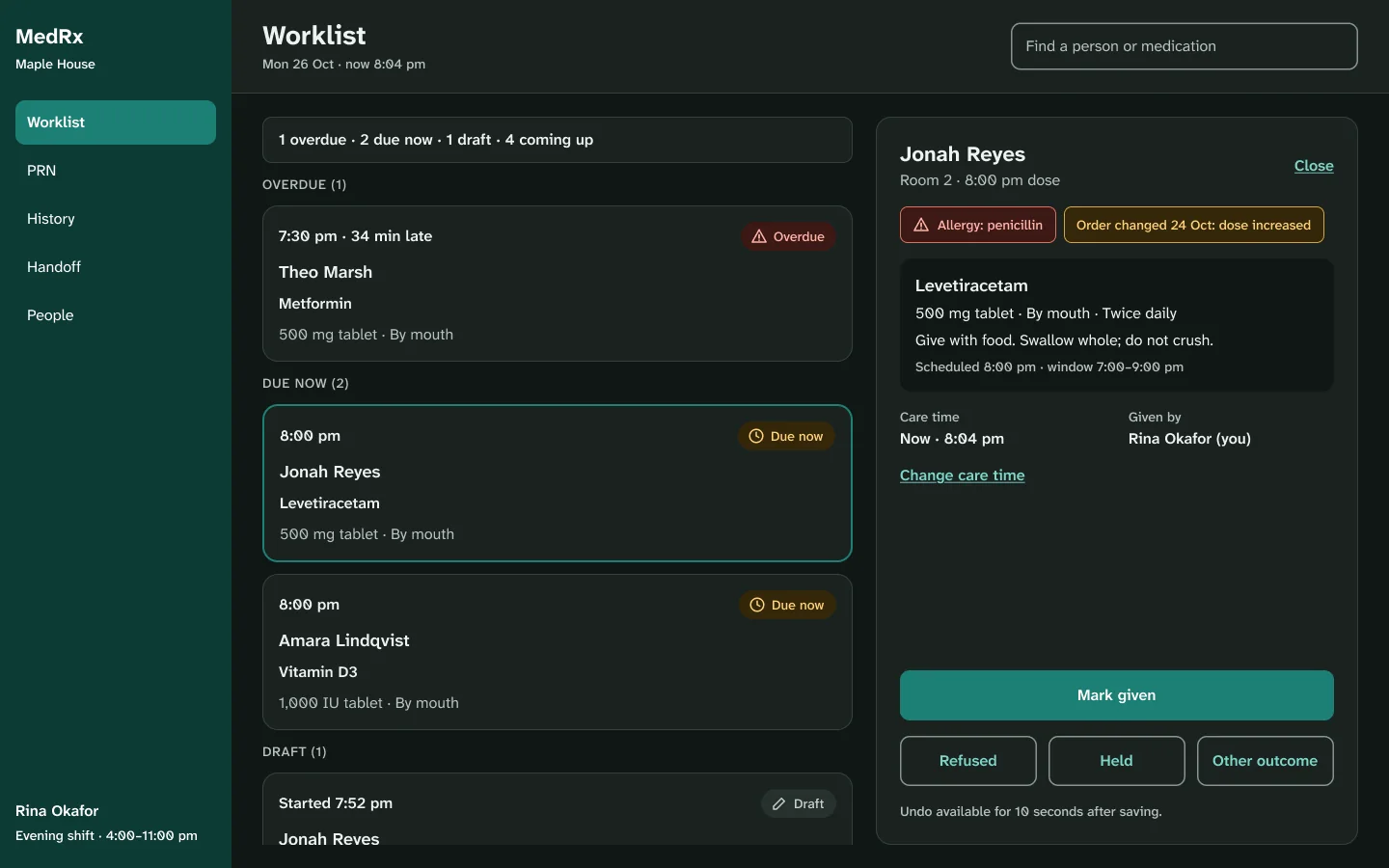Click the clock icon on Amara Lindqvist Due now badge
Screen dimensions: 1389x868
(x=757, y=605)
